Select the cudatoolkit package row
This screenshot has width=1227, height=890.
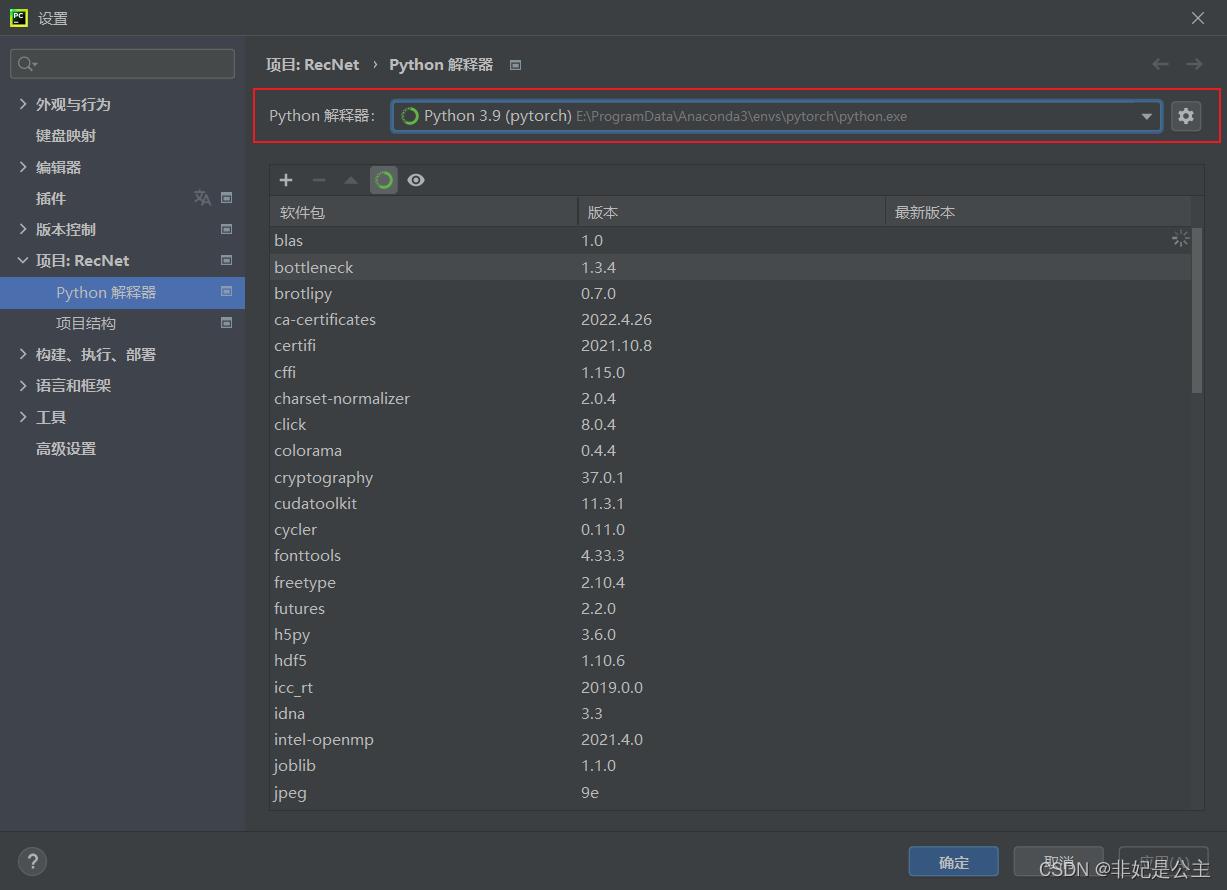(730, 503)
